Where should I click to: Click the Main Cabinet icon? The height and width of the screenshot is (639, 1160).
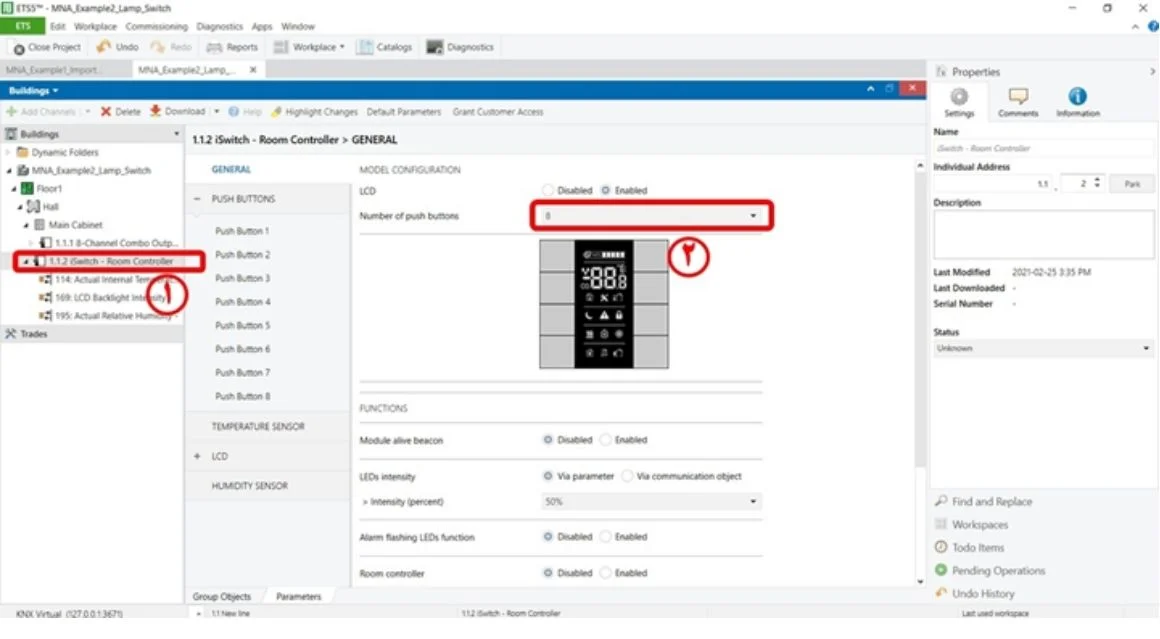(39, 225)
